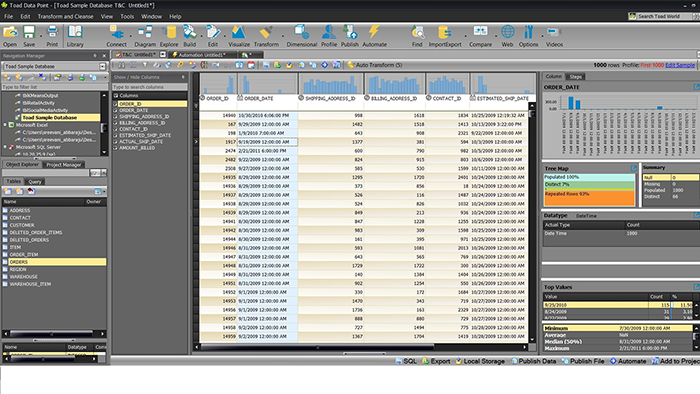Image resolution: width=700 pixels, height=394 pixels.
Task: Click the green Distinct 7% block
Action: [x=589, y=185]
